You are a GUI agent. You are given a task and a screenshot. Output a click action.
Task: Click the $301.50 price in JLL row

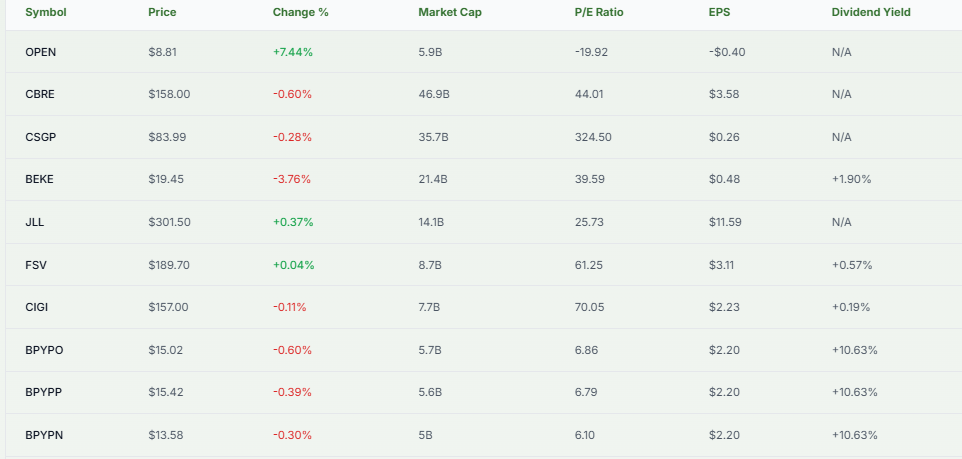(169, 222)
